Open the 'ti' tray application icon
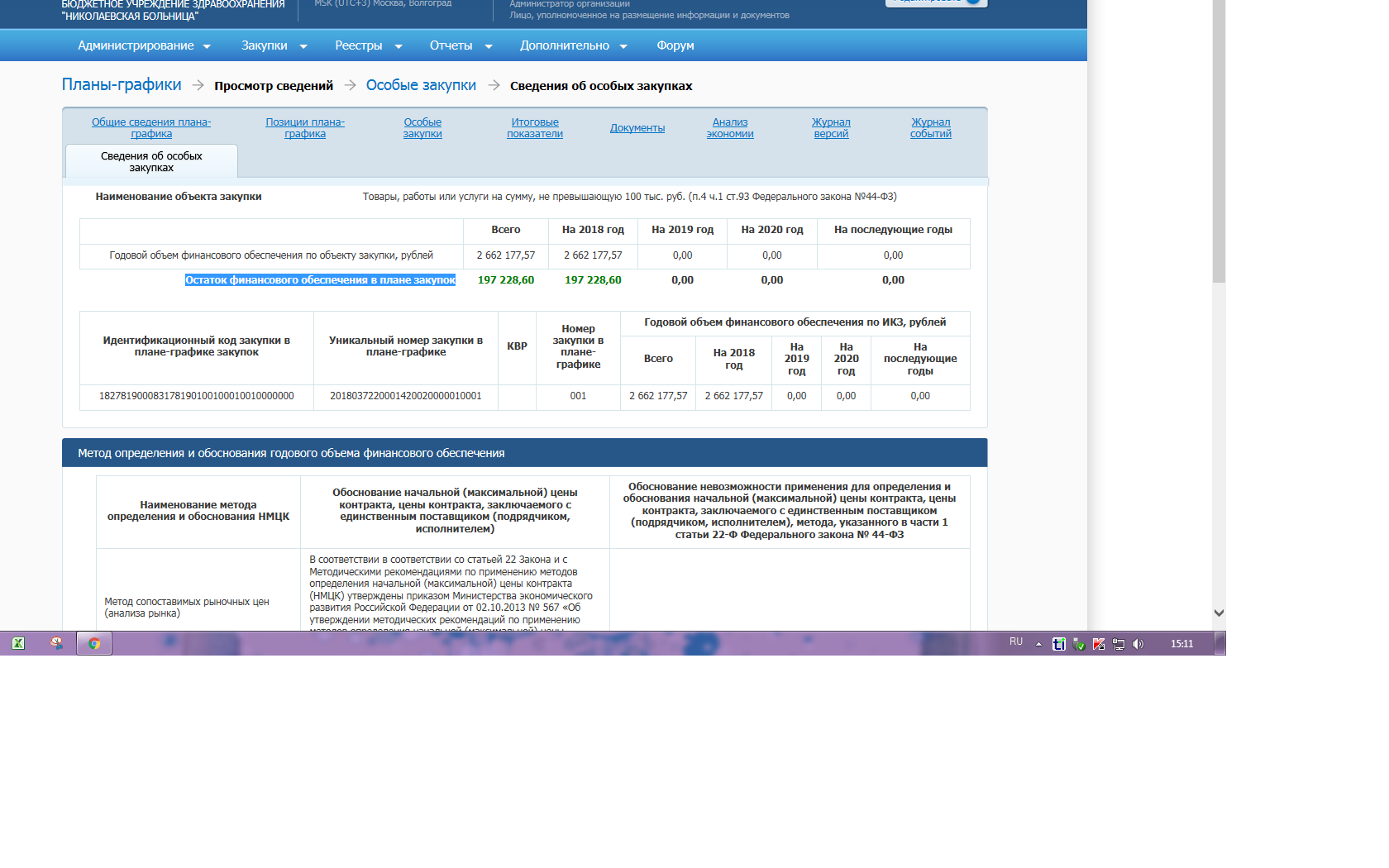 [1058, 644]
